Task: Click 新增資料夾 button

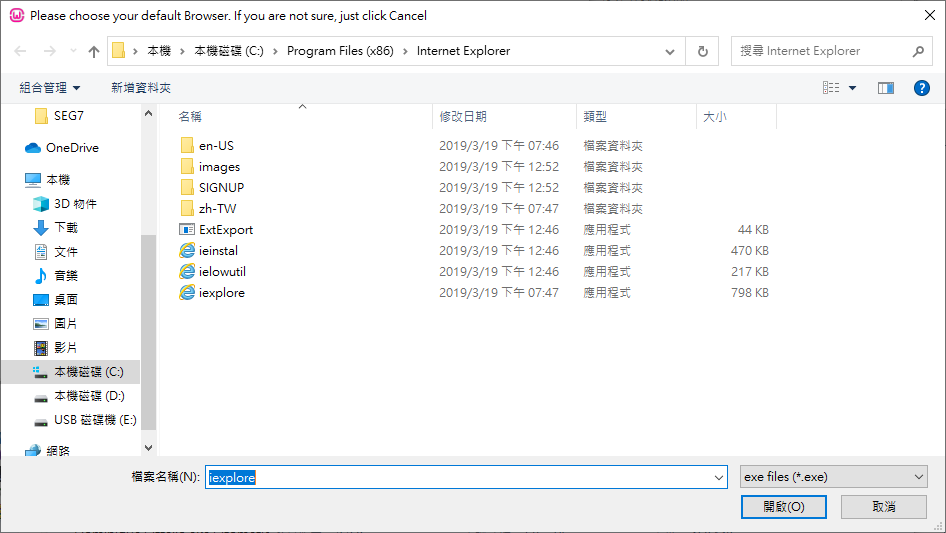Action: tap(141, 88)
